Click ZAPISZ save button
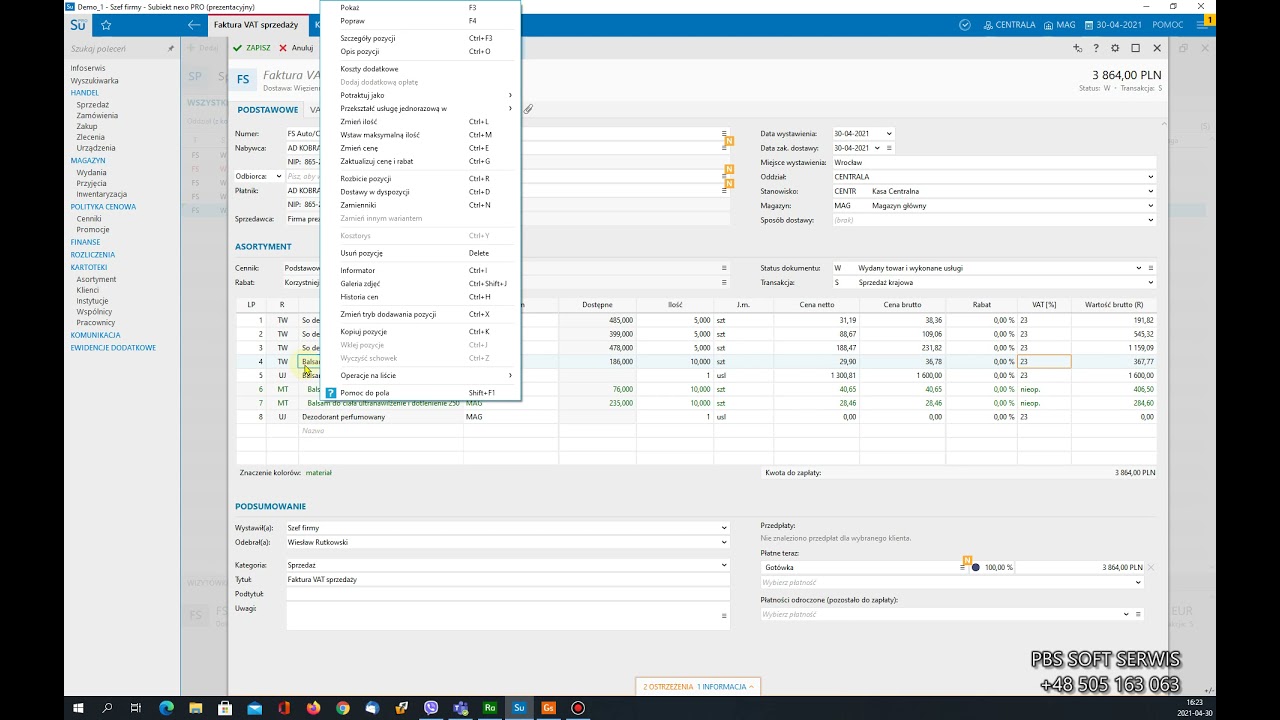1280x720 pixels. (252, 48)
